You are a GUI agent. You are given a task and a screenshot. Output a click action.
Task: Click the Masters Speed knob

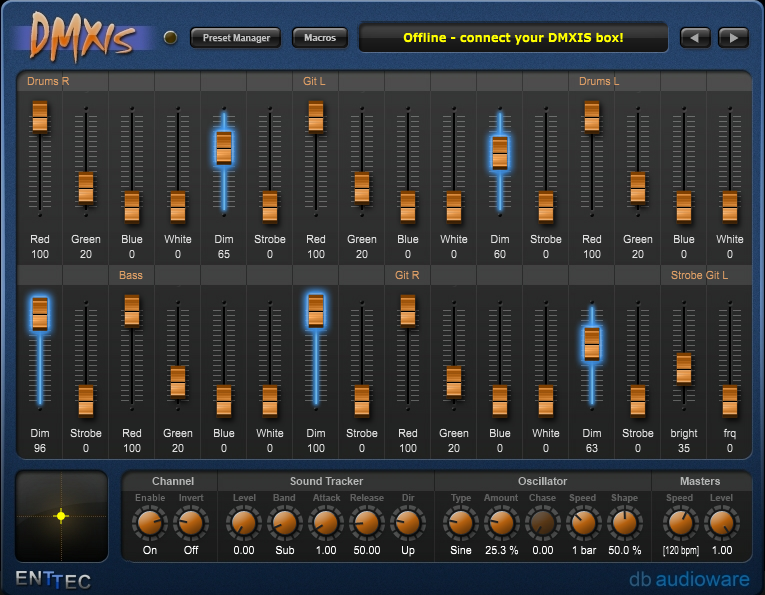tap(681, 523)
